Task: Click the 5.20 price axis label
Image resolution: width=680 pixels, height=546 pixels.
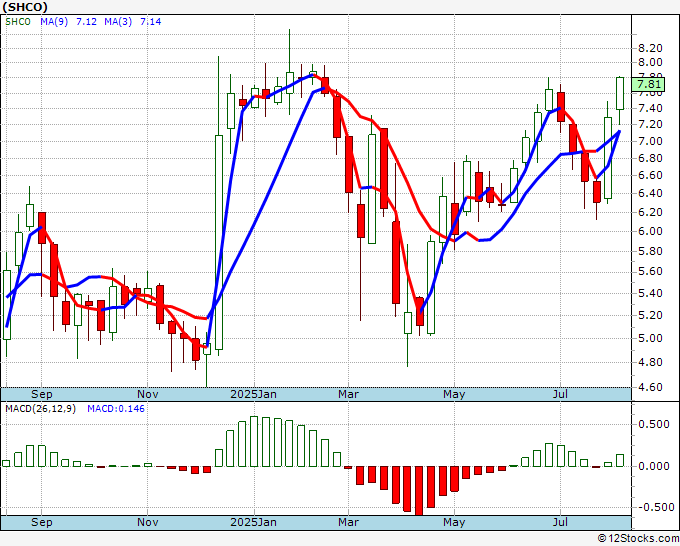Action: [x=650, y=315]
